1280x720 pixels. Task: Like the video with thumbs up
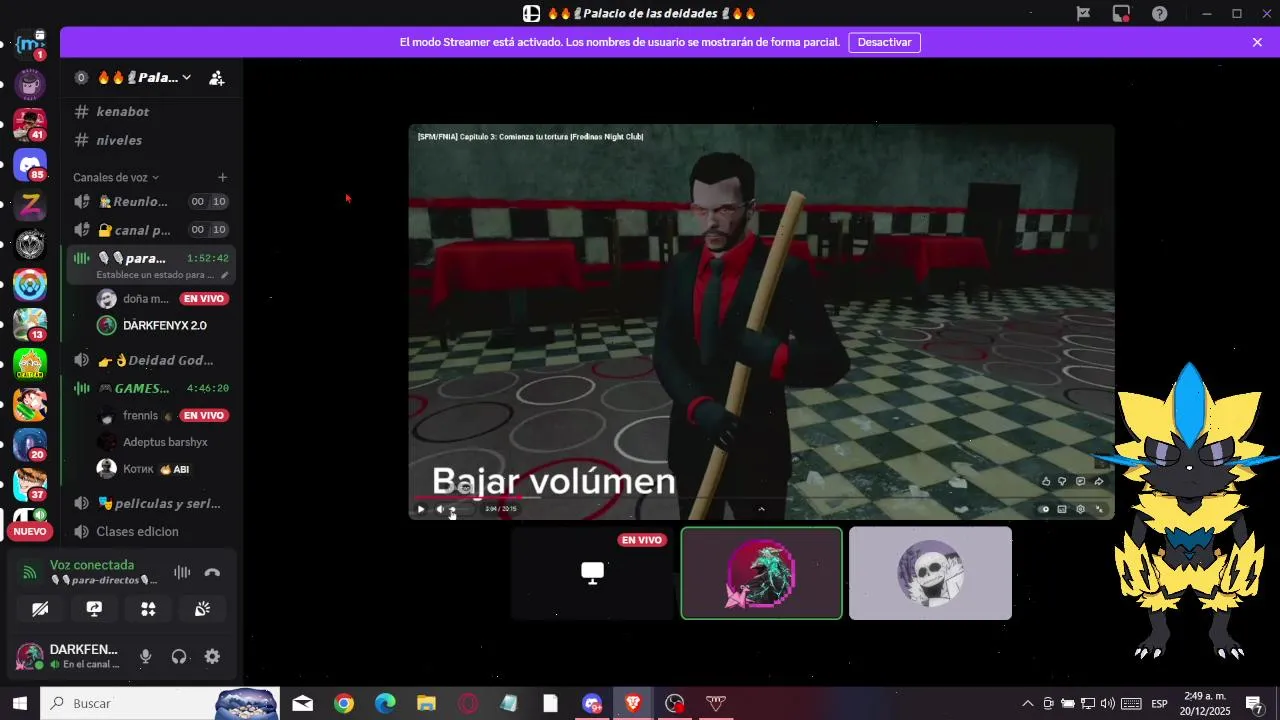pyautogui.click(x=1046, y=481)
